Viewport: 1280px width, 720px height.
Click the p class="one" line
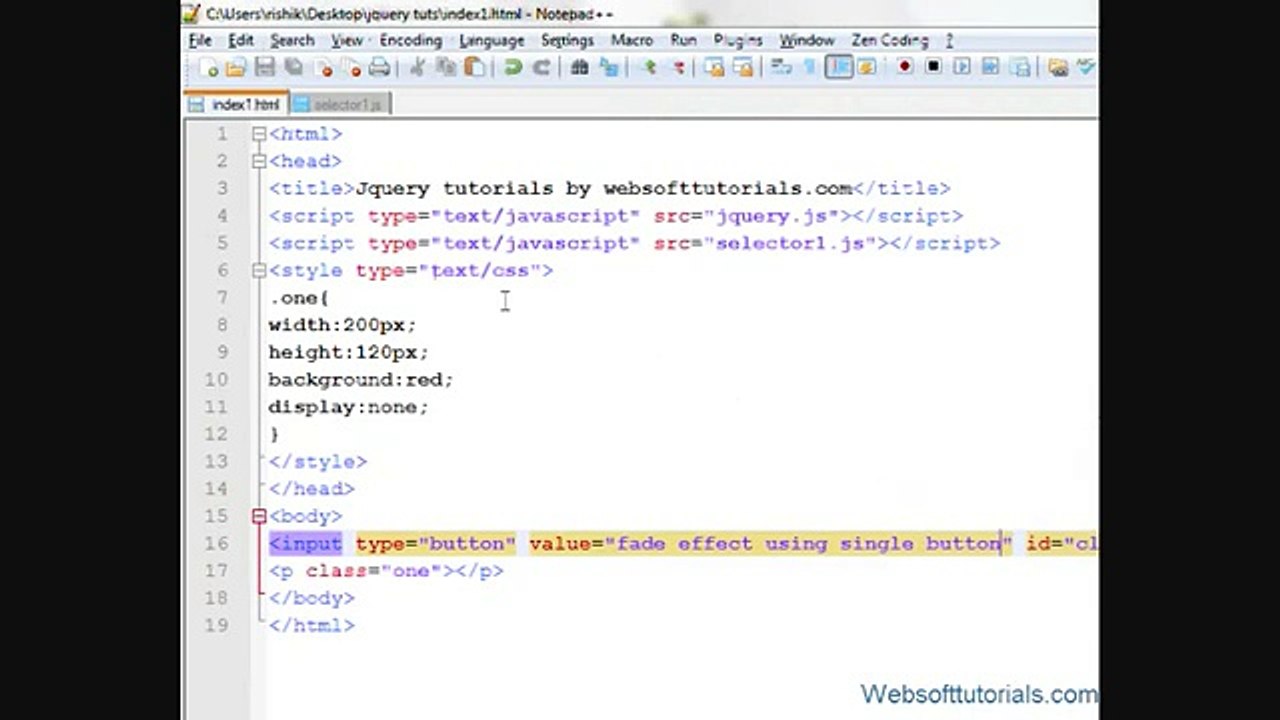(386, 571)
